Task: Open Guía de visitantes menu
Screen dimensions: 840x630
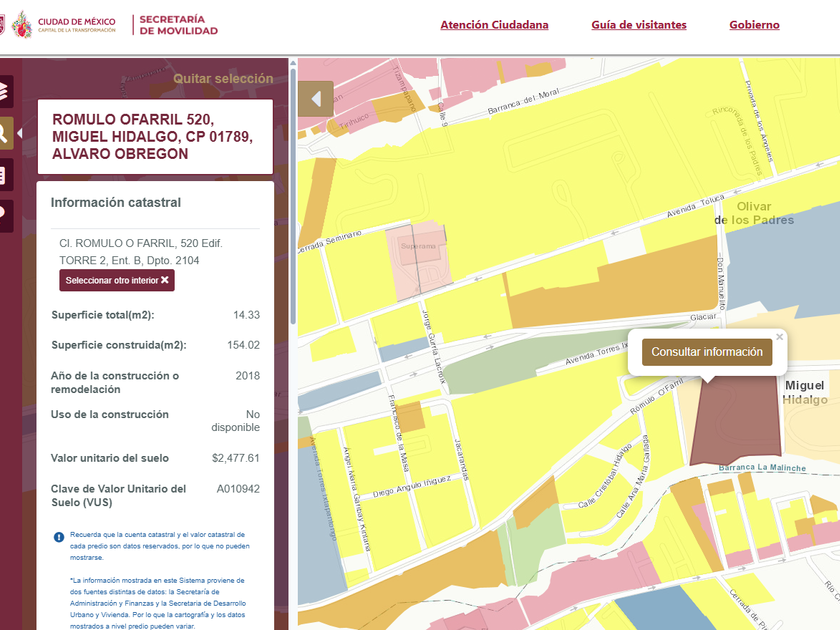Action: 638,25
